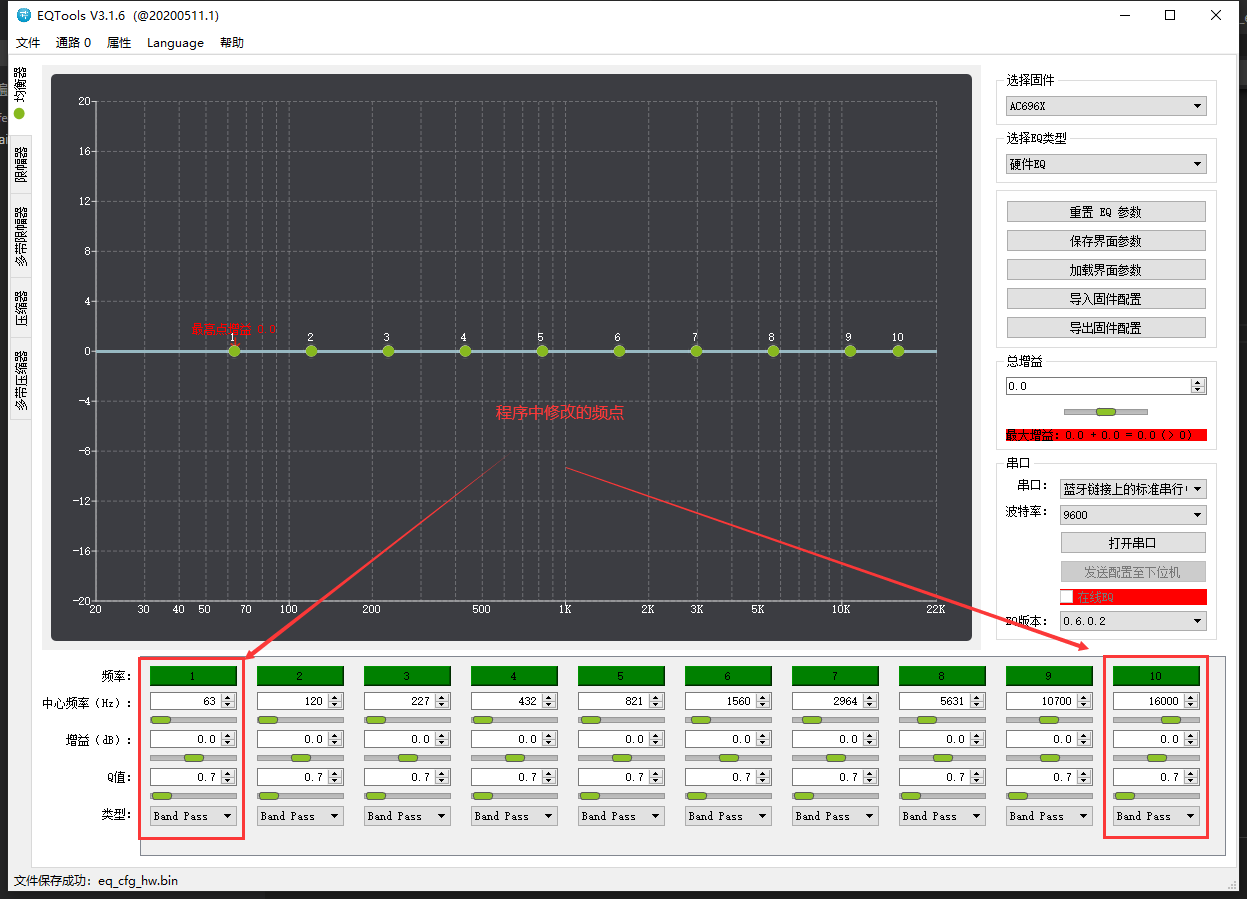
Task: Open the Language menu
Action: click(x=175, y=43)
